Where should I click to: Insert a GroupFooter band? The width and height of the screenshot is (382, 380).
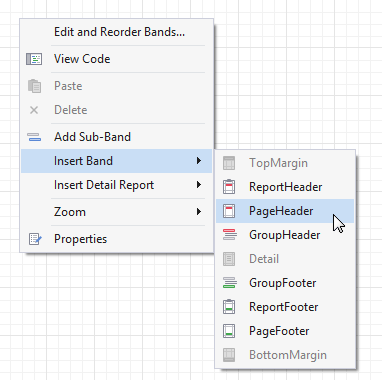pyautogui.click(x=285, y=283)
